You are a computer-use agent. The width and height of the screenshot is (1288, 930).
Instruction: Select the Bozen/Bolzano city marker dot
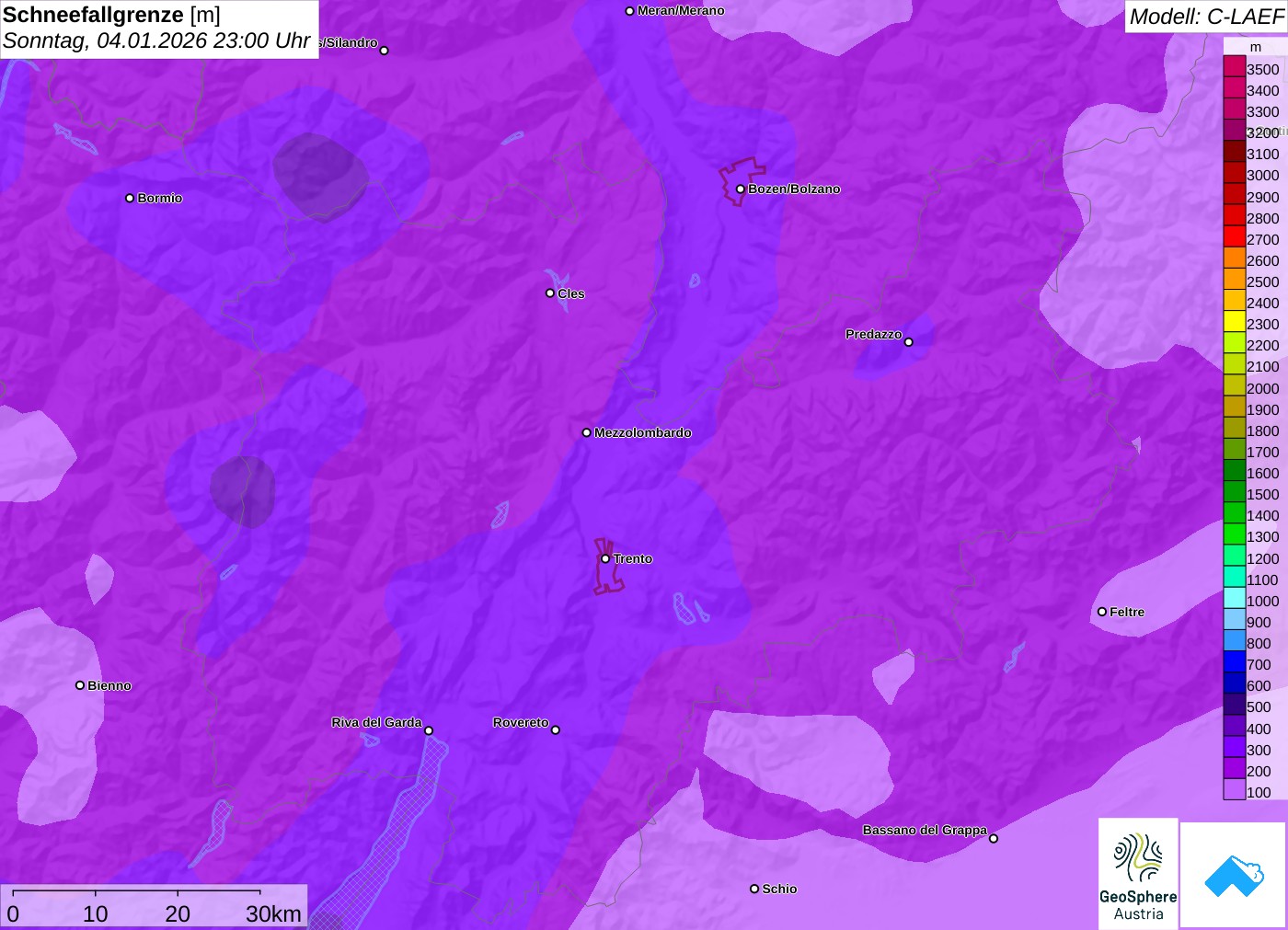[x=741, y=189]
